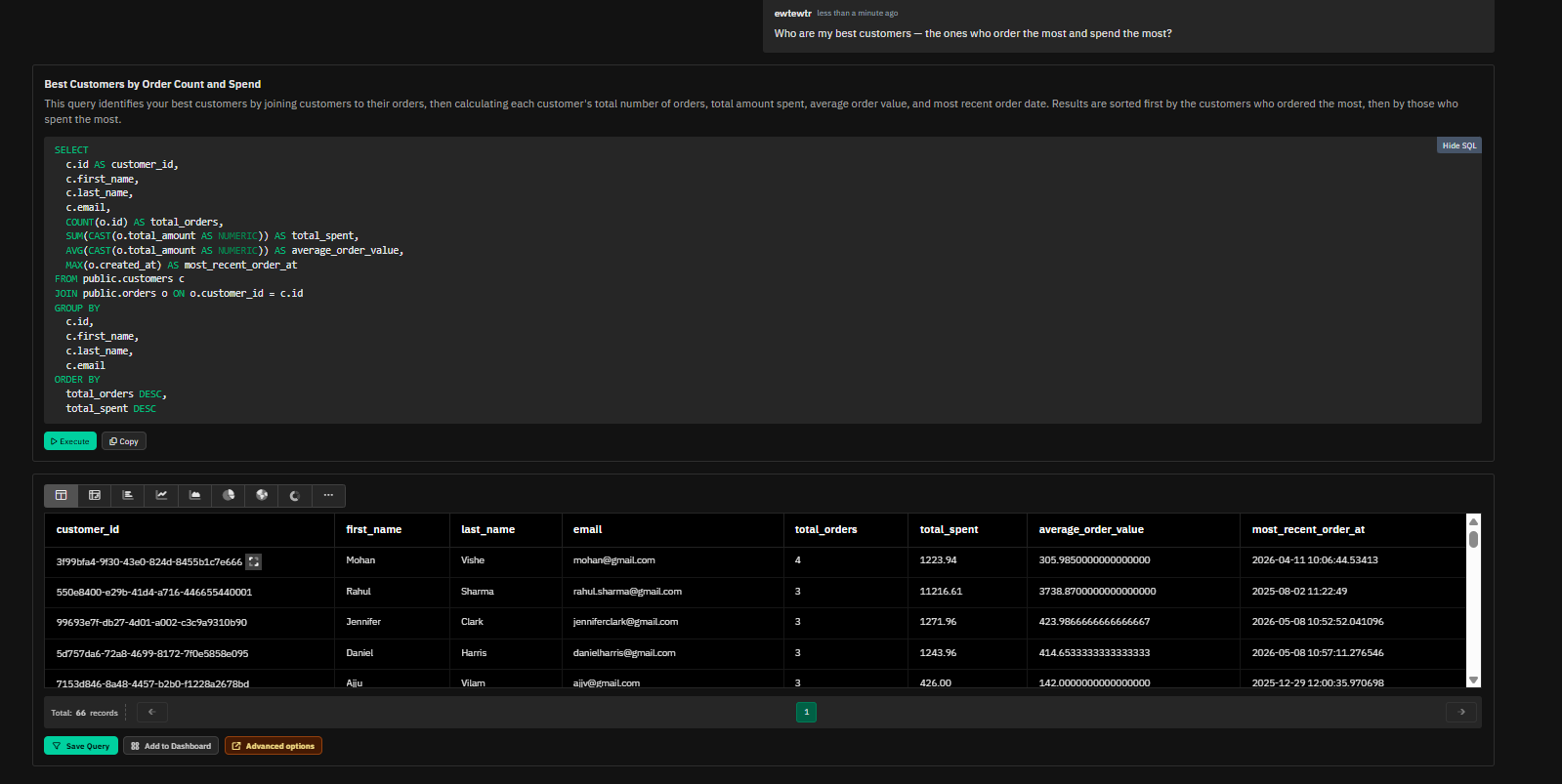Click first name Rahul
This screenshot has height=784, width=1562.
coord(359,592)
